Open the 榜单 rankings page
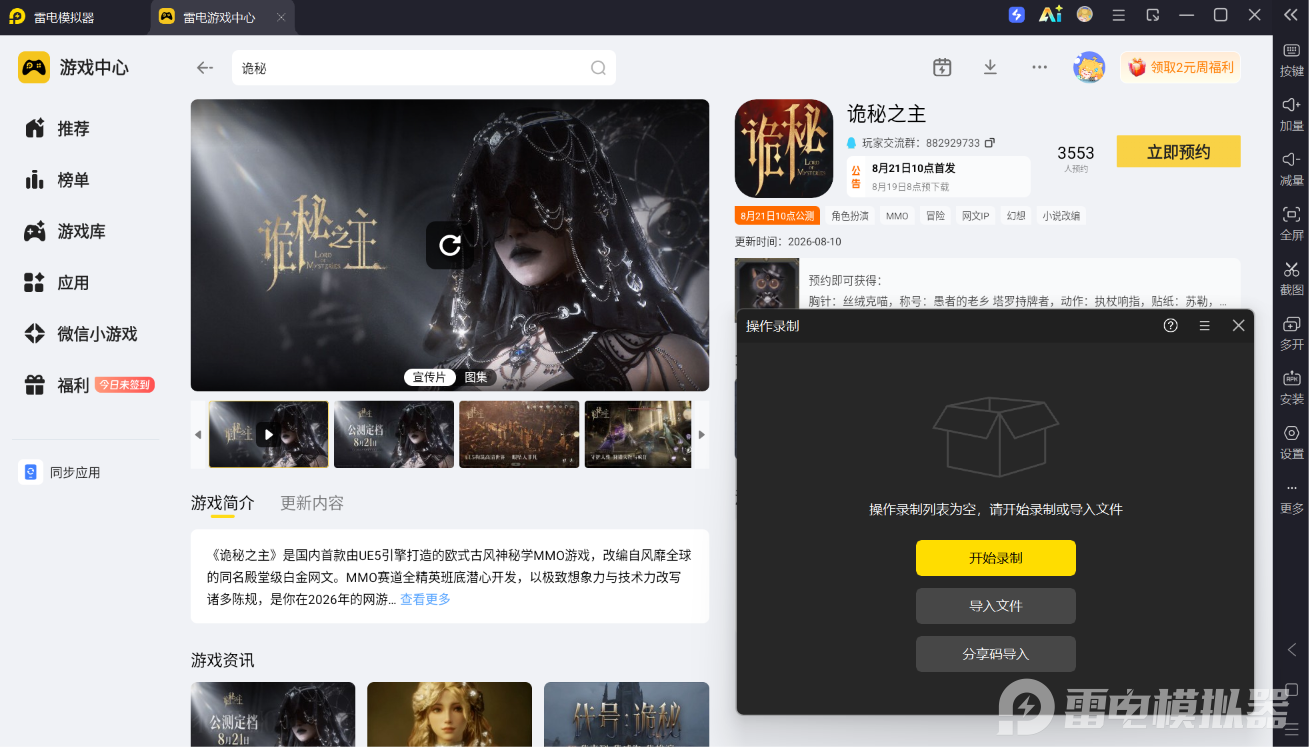 point(57,180)
